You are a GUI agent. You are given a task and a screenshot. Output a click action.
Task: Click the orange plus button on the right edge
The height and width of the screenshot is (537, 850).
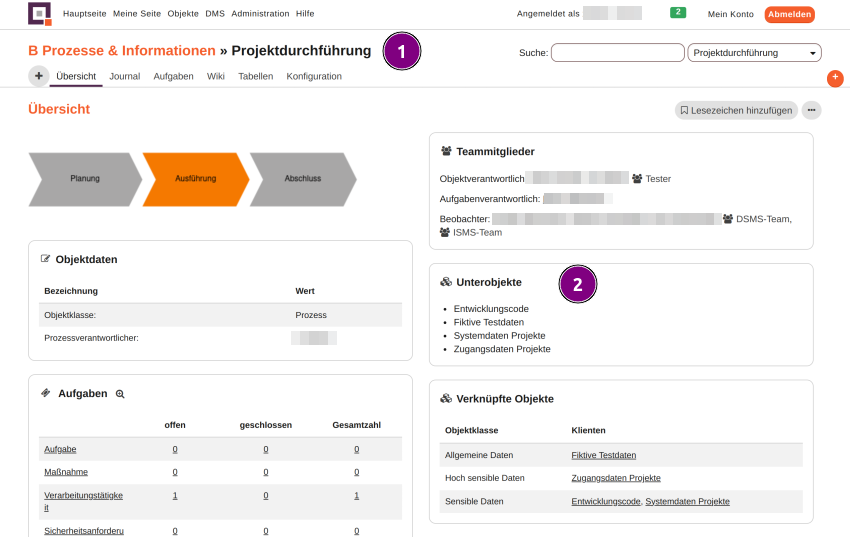coord(835,78)
